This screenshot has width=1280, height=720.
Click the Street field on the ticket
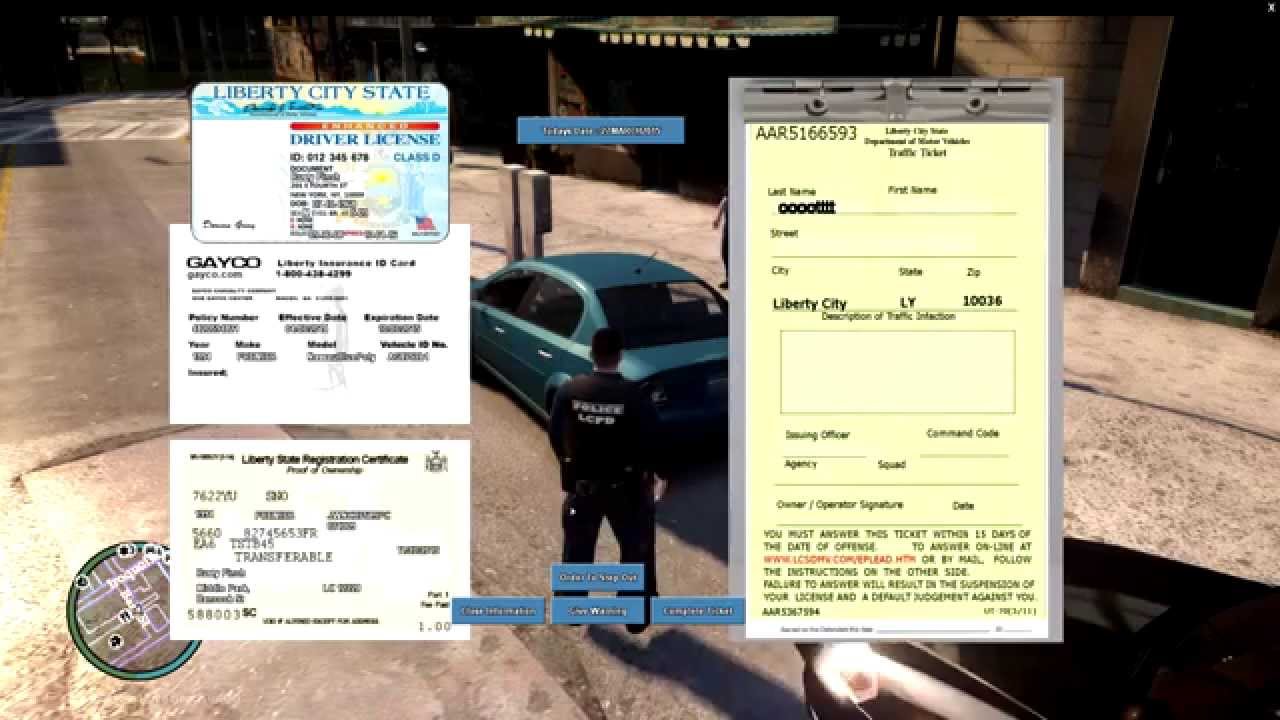(x=893, y=248)
